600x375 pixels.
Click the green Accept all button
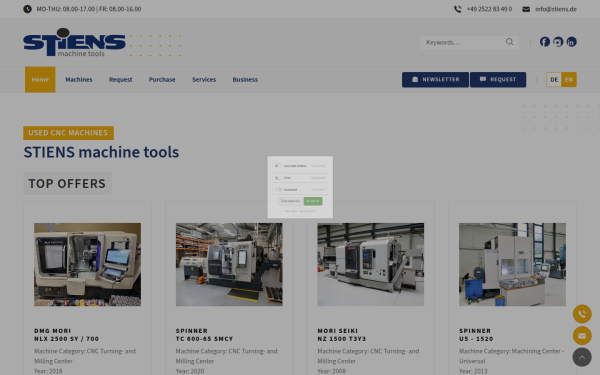[x=313, y=201]
